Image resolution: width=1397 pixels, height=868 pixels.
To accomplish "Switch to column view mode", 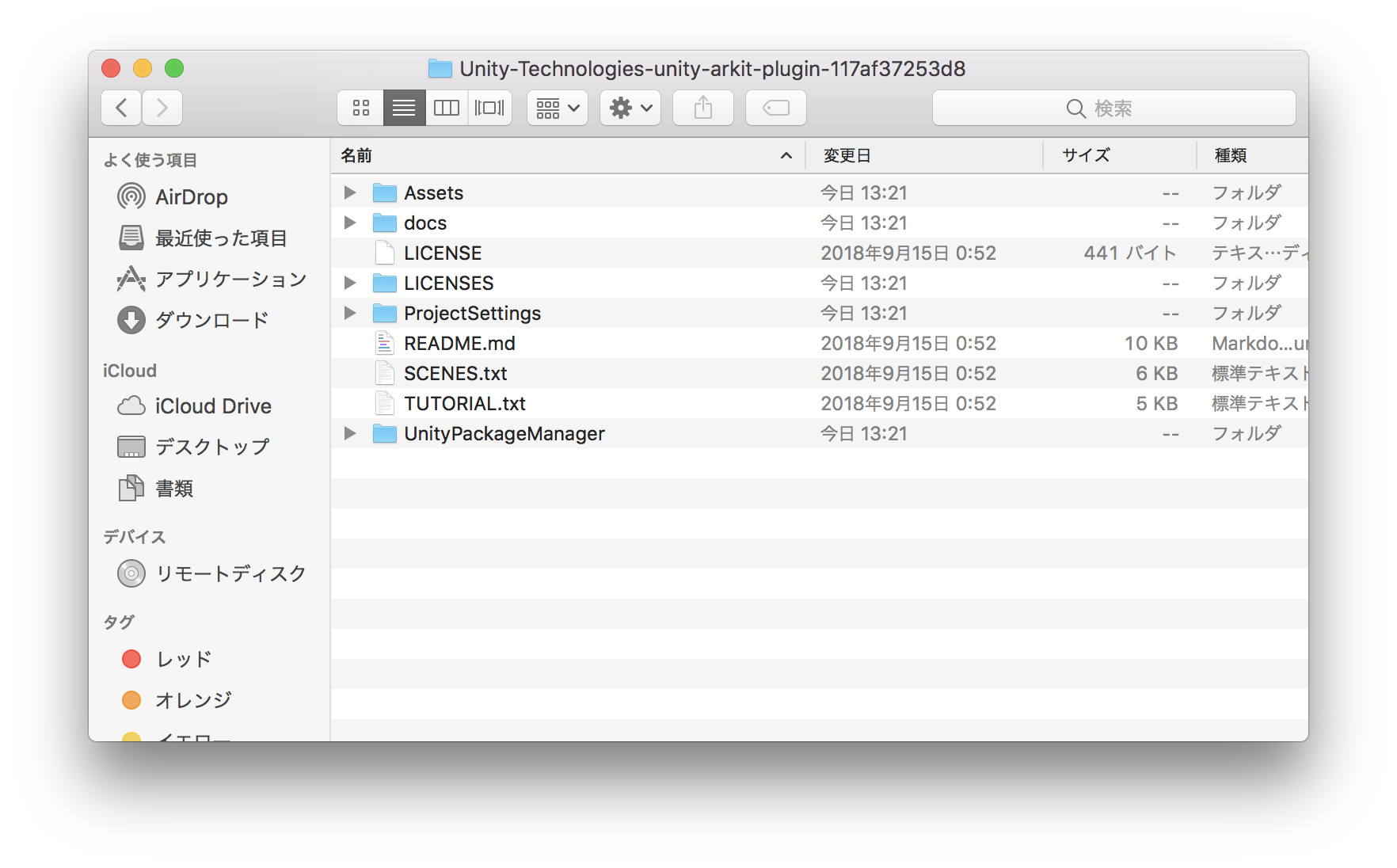I will coord(447,108).
